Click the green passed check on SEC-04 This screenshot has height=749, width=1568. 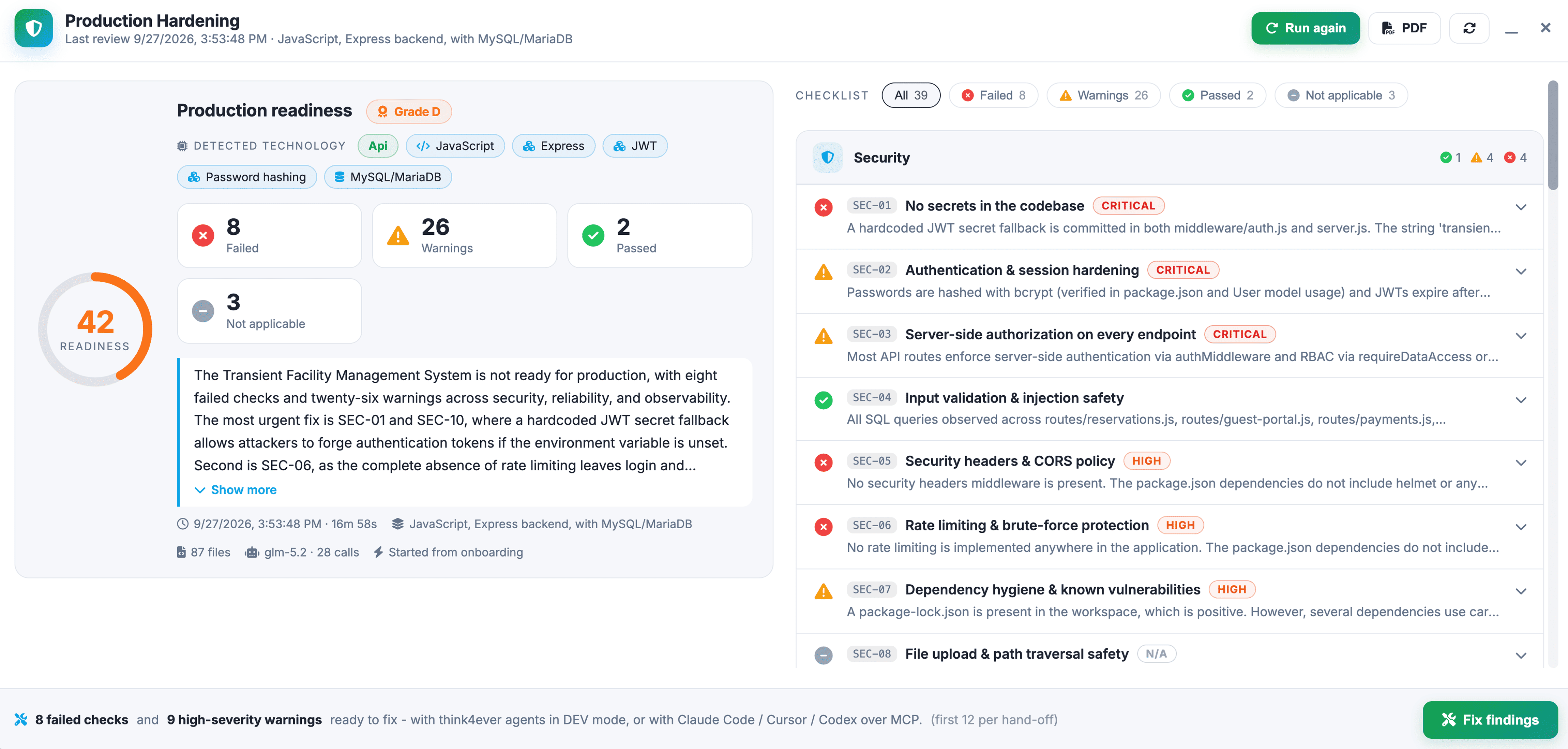823,400
